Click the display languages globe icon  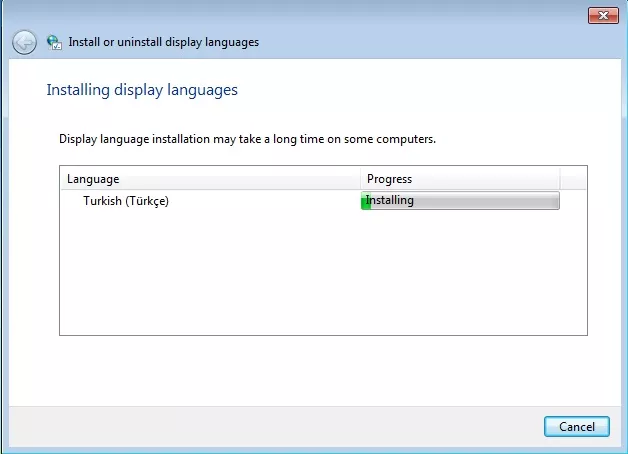point(54,42)
